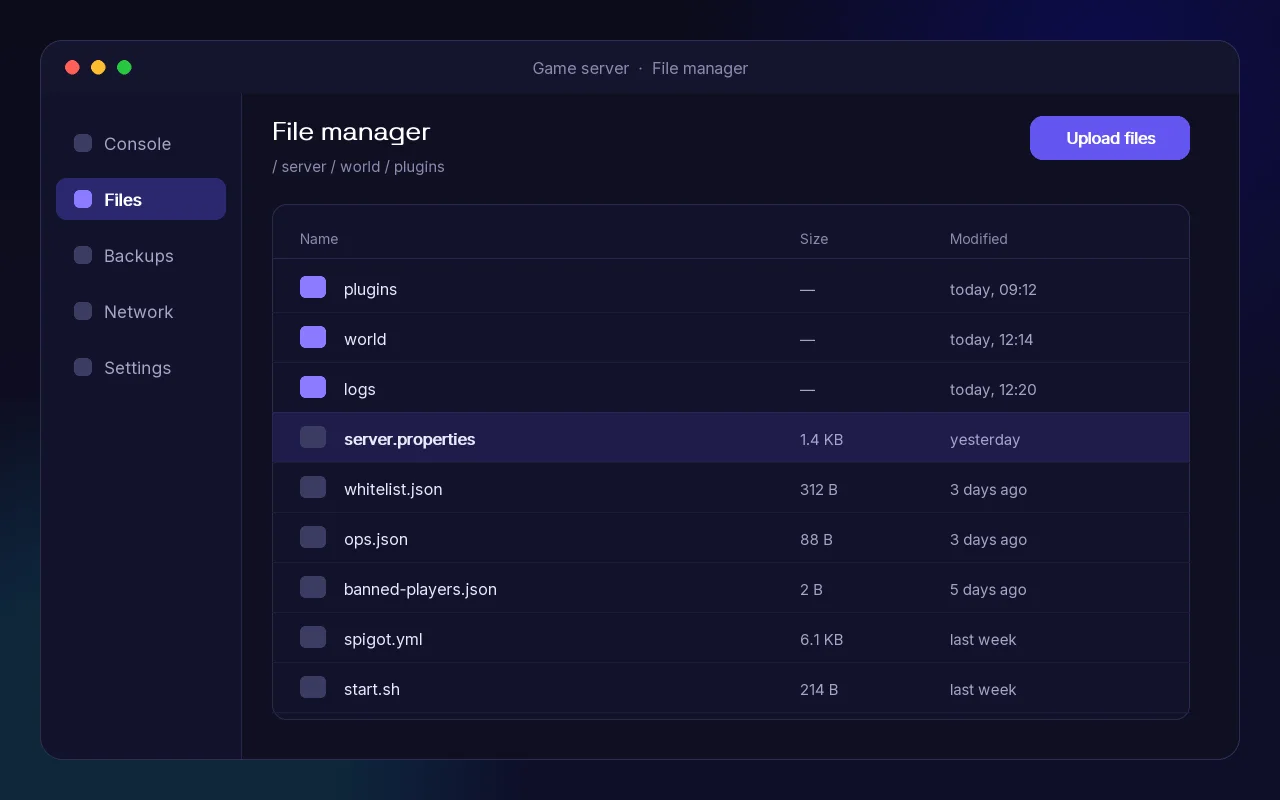This screenshot has height=800, width=1280.
Task: Sort by the Modified column header
Action: [x=979, y=239]
